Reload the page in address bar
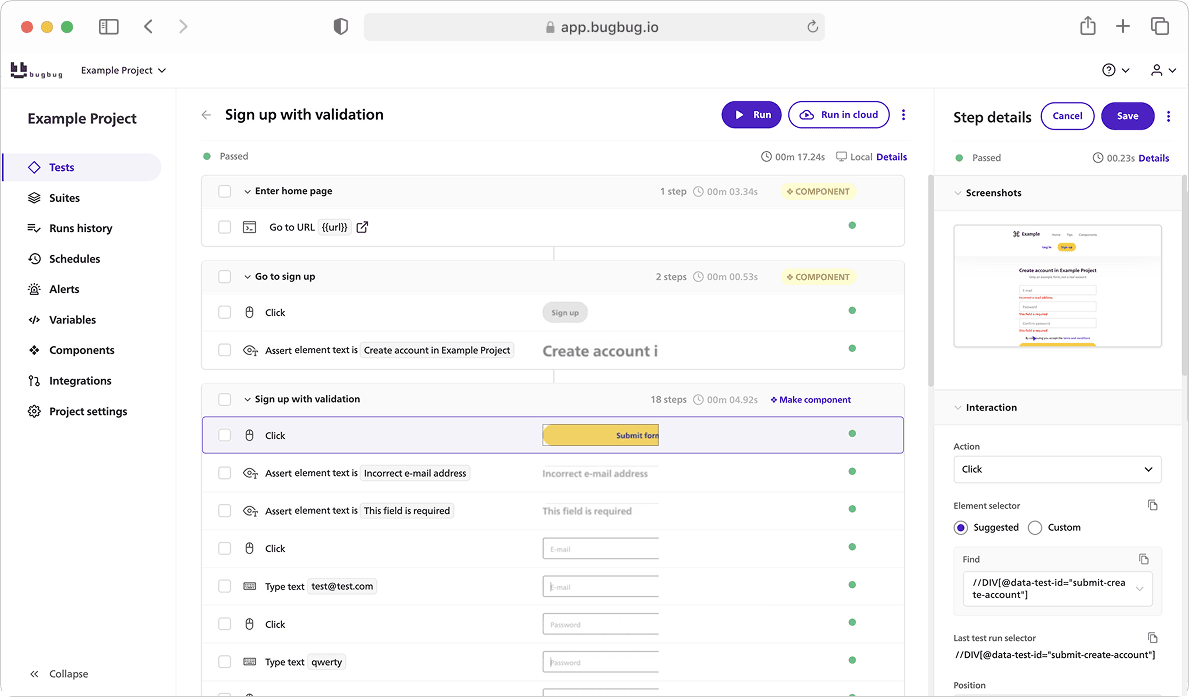 (812, 28)
